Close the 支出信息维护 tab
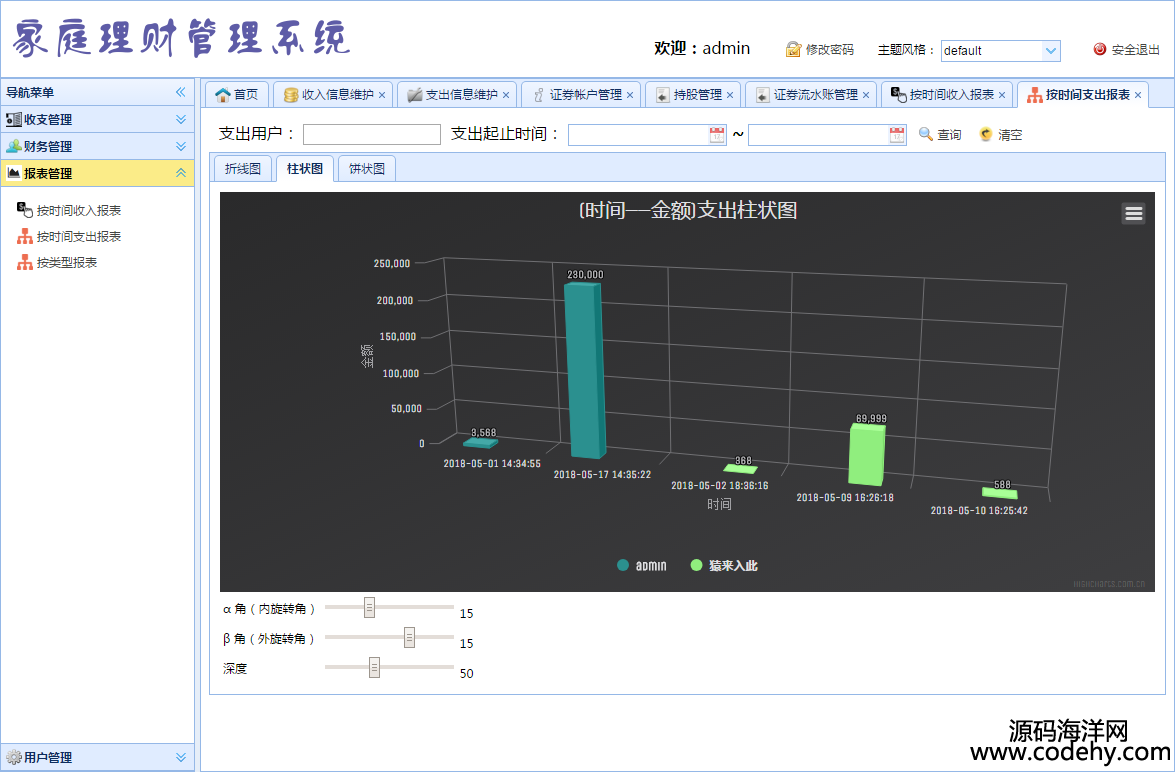The height and width of the screenshot is (772, 1175). (x=506, y=95)
